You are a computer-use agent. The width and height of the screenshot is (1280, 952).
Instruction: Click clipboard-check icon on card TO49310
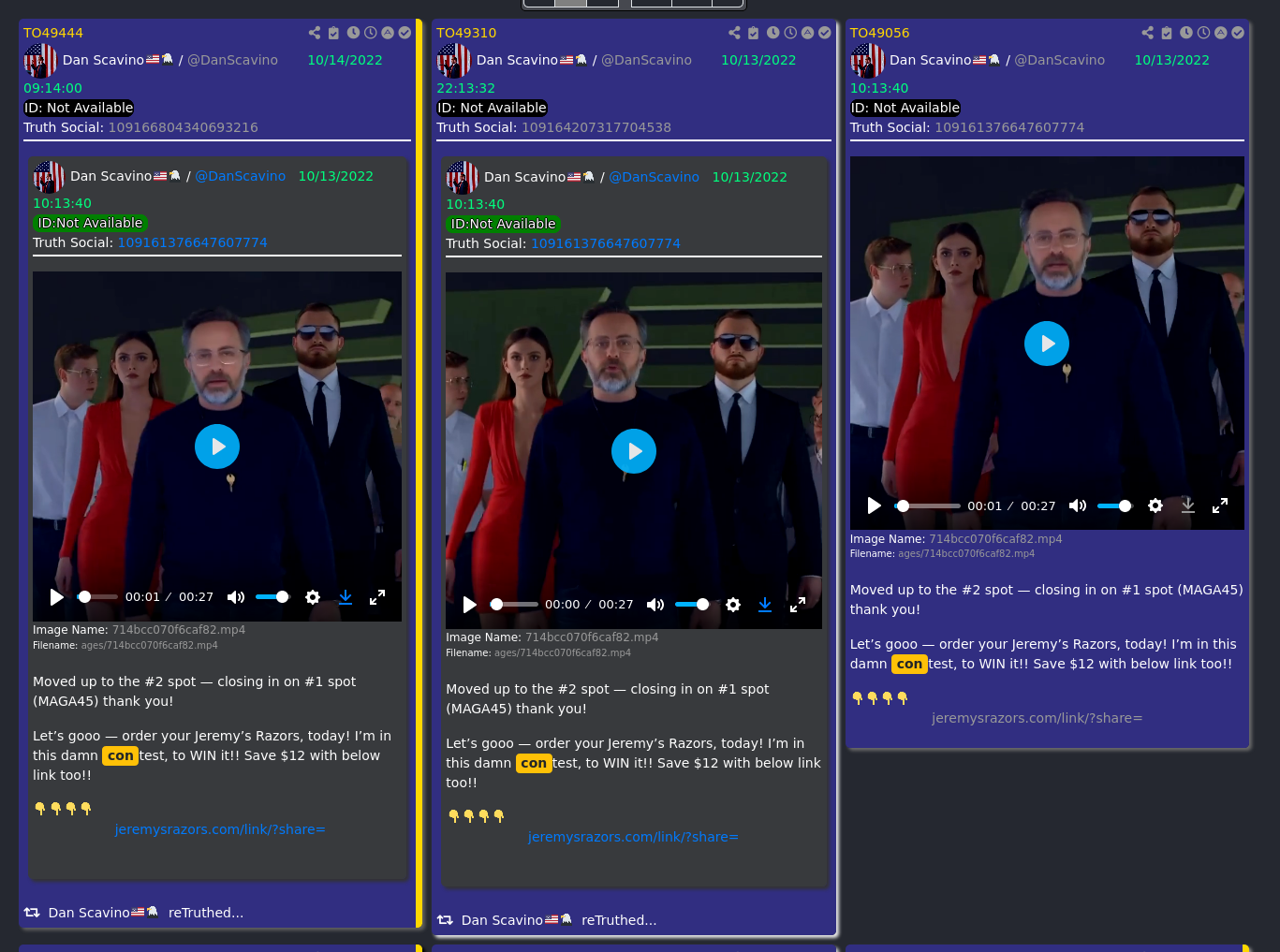[753, 33]
